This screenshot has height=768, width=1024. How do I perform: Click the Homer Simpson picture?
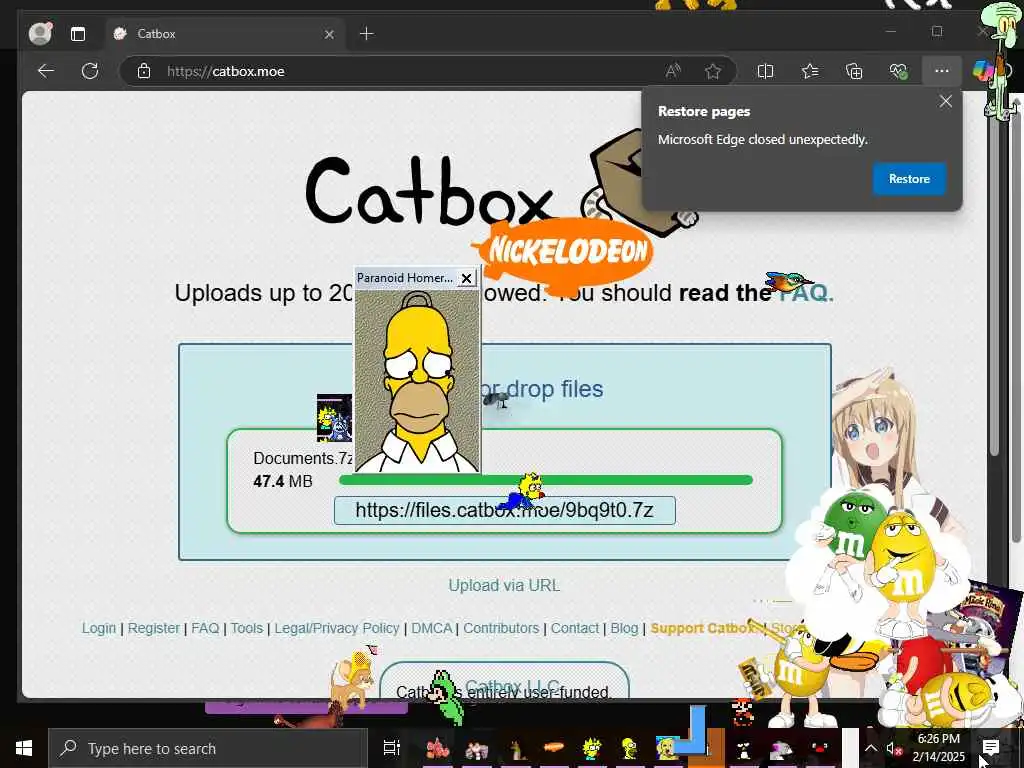click(x=417, y=380)
